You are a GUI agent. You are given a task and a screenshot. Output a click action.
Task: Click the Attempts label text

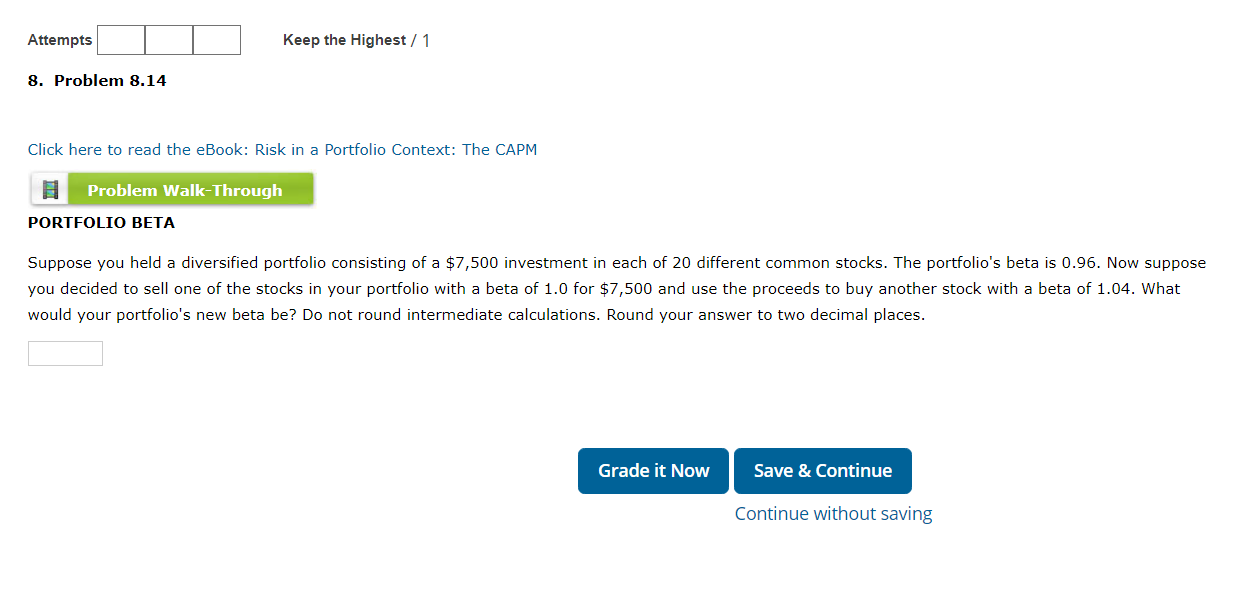click(x=59, y=40)
